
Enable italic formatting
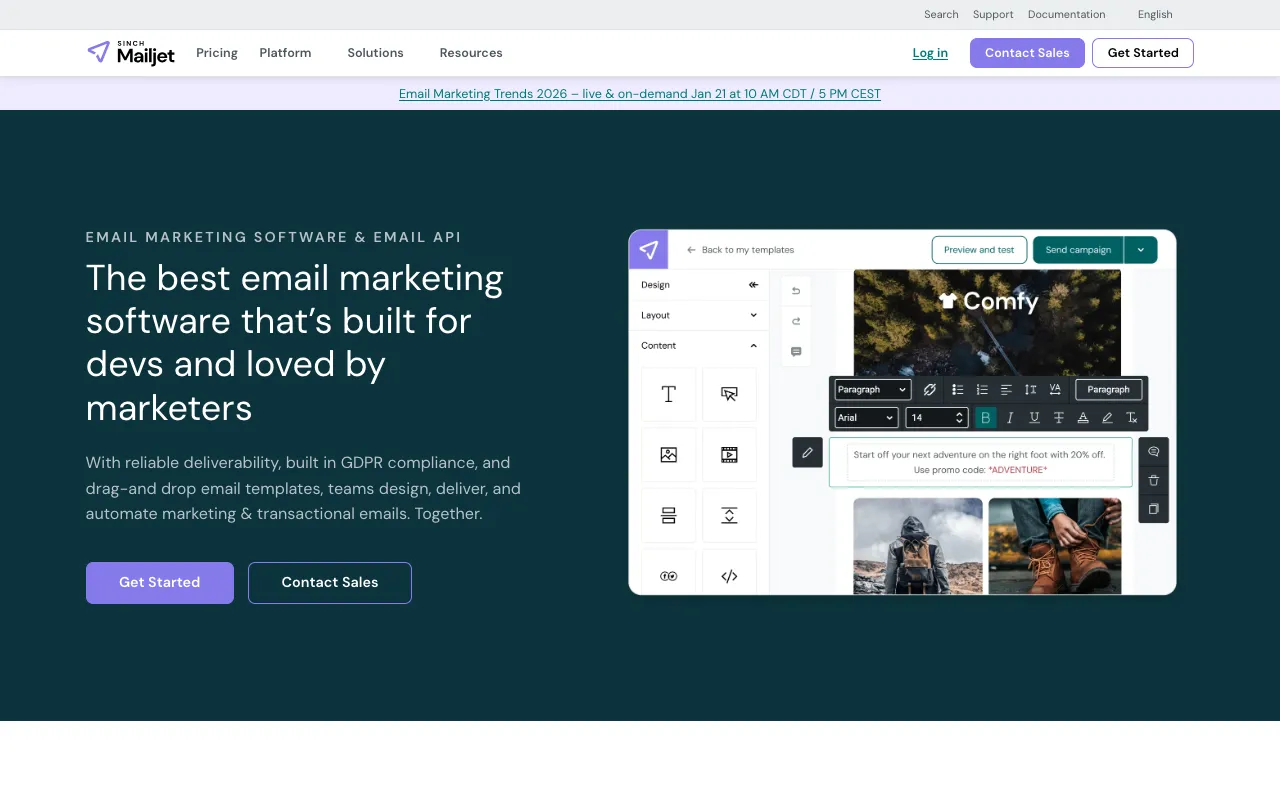tap(1009, 418)
